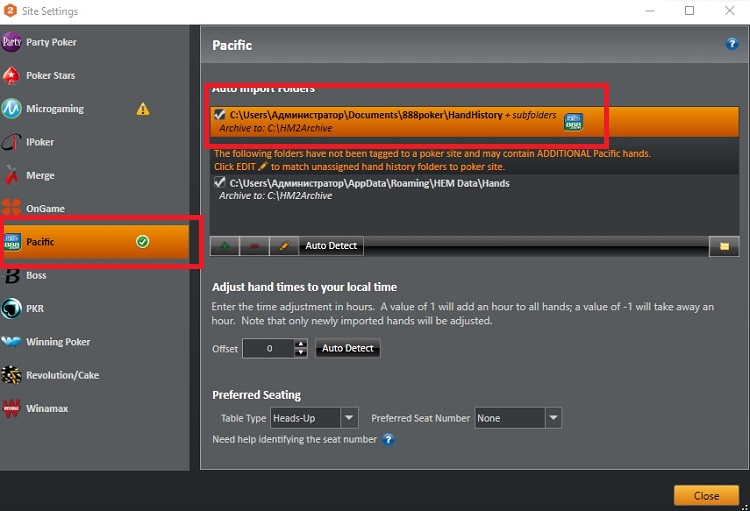750x511 pixels.
Task: Open the Preferred Seat Number dropdown
Action: pyautogui.click(x=518, y=418)
